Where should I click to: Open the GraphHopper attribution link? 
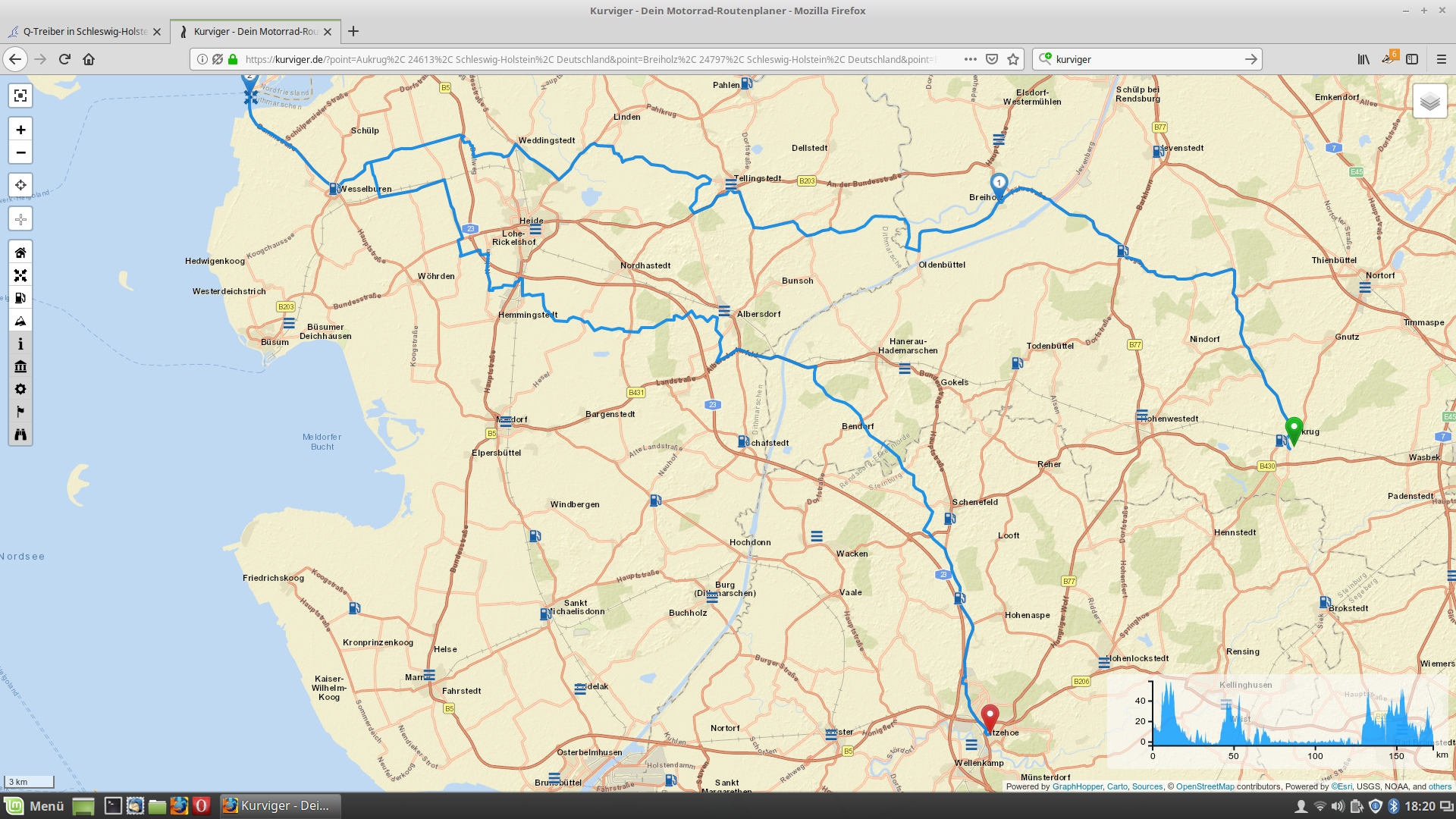pyautogui.click(x=1077, y=786)
